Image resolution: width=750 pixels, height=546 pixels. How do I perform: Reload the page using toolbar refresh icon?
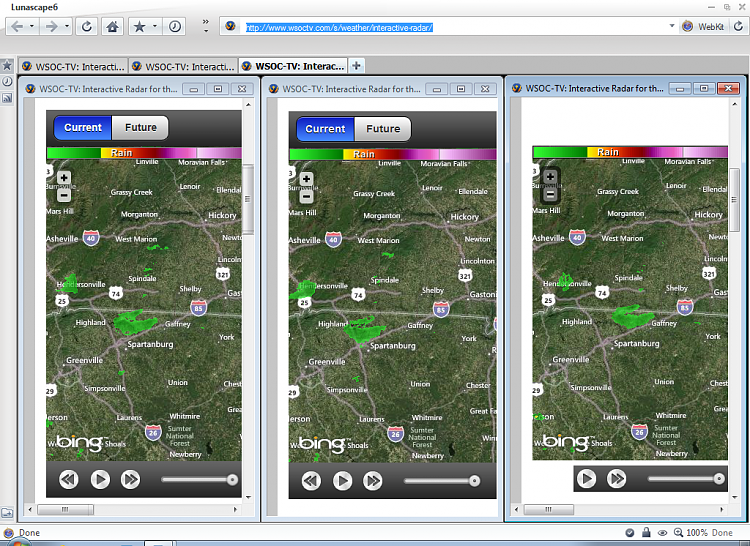(87, 26)
